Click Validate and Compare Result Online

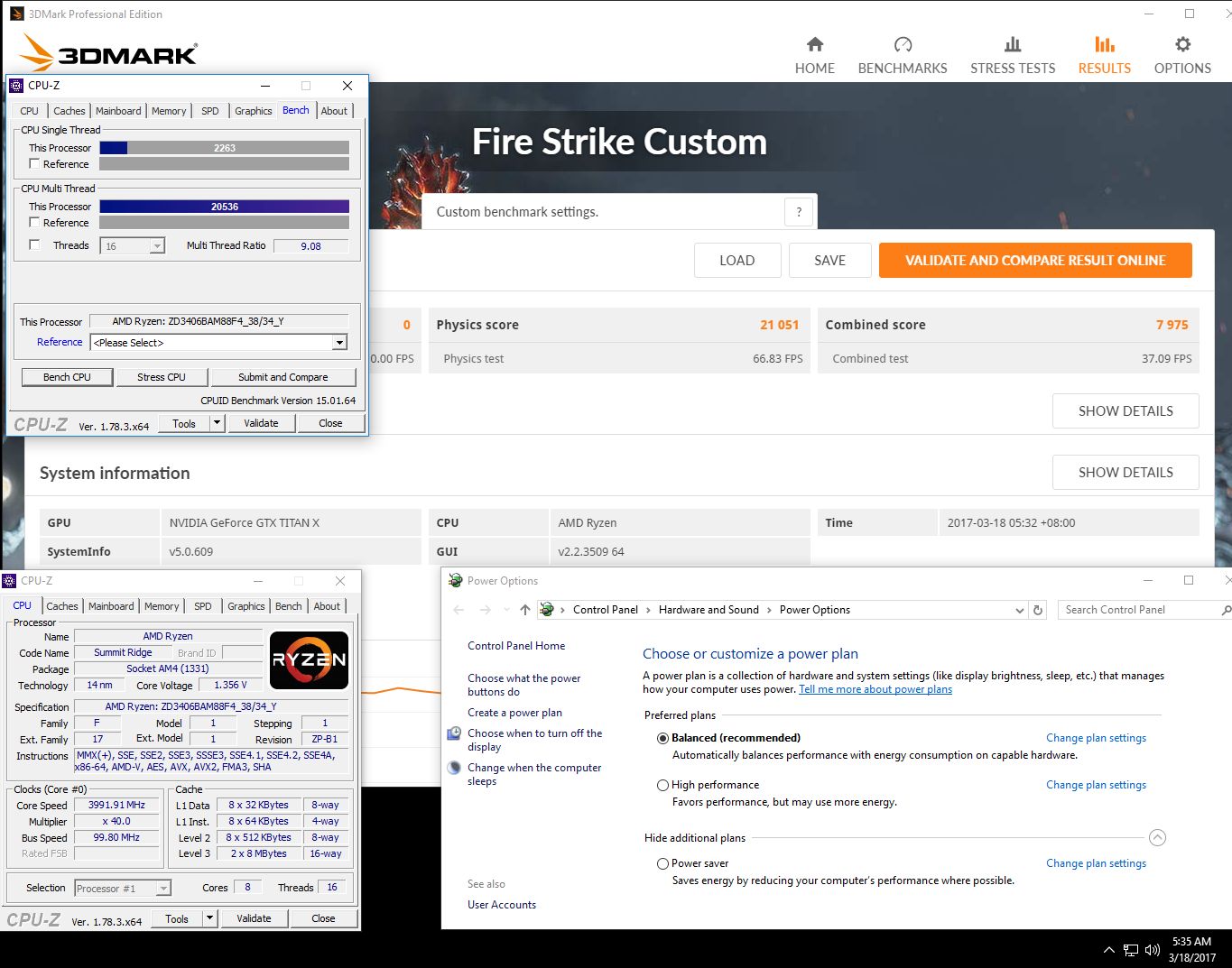click(x=1035, y=261)
